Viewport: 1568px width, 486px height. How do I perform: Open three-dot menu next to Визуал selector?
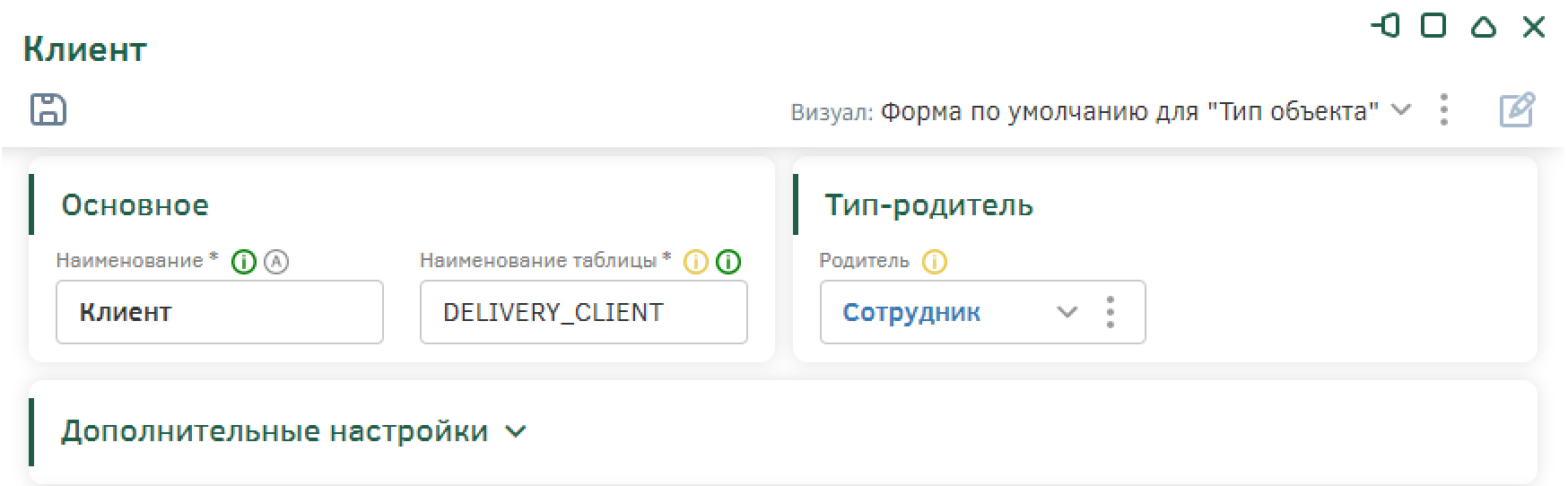(1443, 110)
